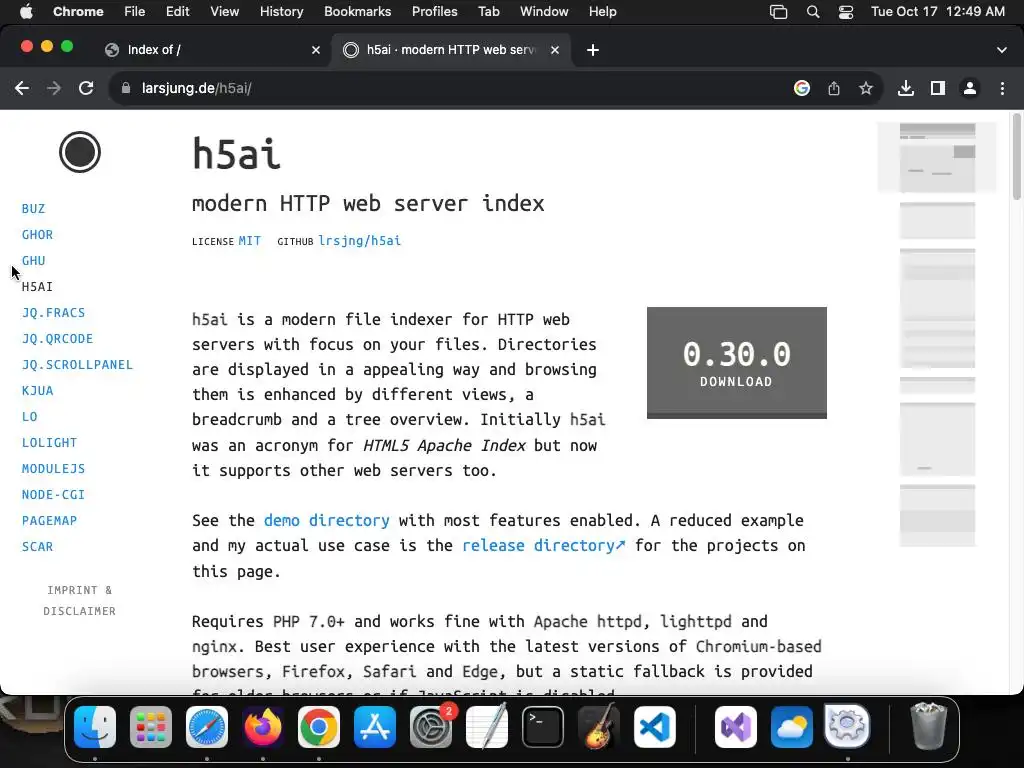The height and width of the screenshot is (768, 1024).
Task: Open GarageBand from the Dock
Action: tap(598, 727)
